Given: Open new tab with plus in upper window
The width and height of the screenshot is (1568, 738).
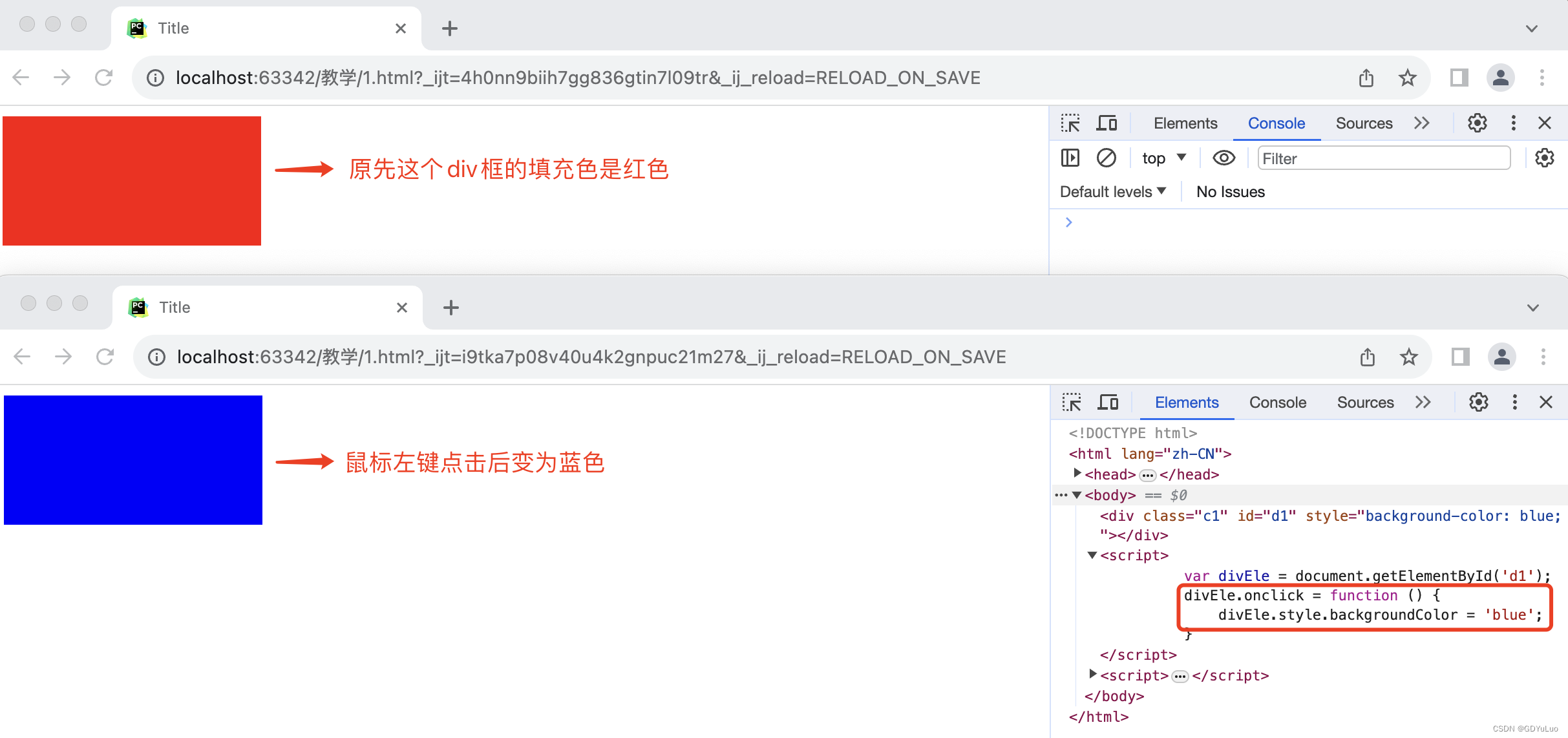Looking at the screenshot, I should pos(450,28).
